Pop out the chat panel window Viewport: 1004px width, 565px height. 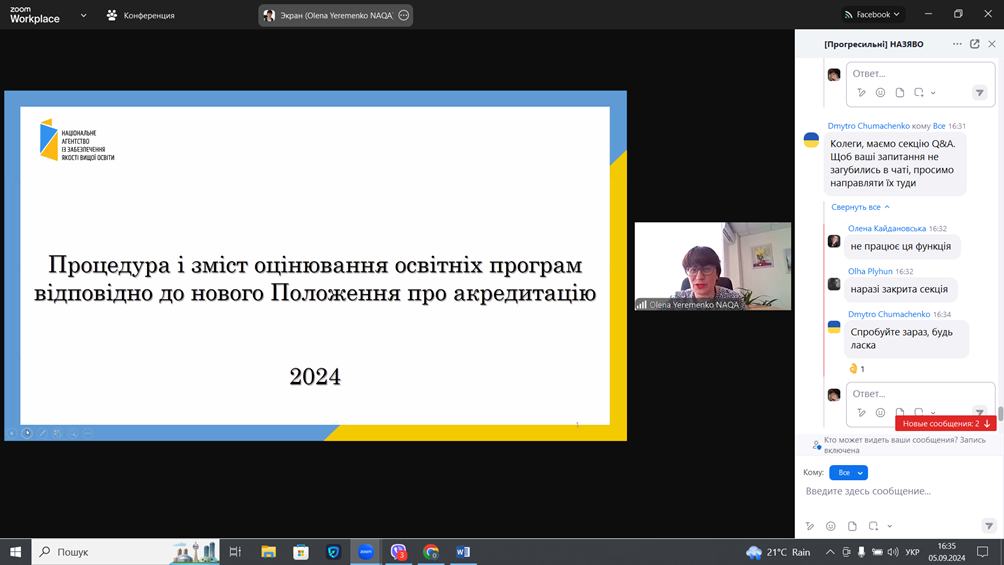pyautogui.click(x=975, y=44)
